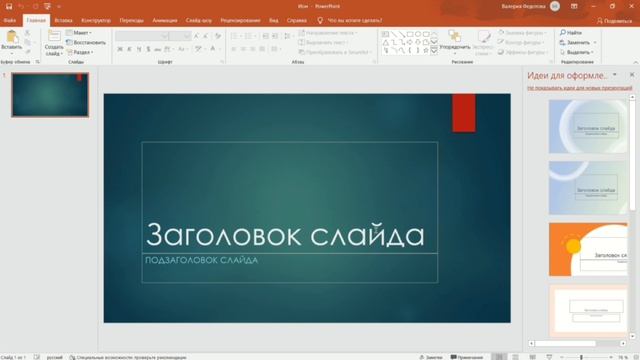Collapse the ribbon with the chevron arrow
The height and width of the screenshot is (360, 640).
636,62
